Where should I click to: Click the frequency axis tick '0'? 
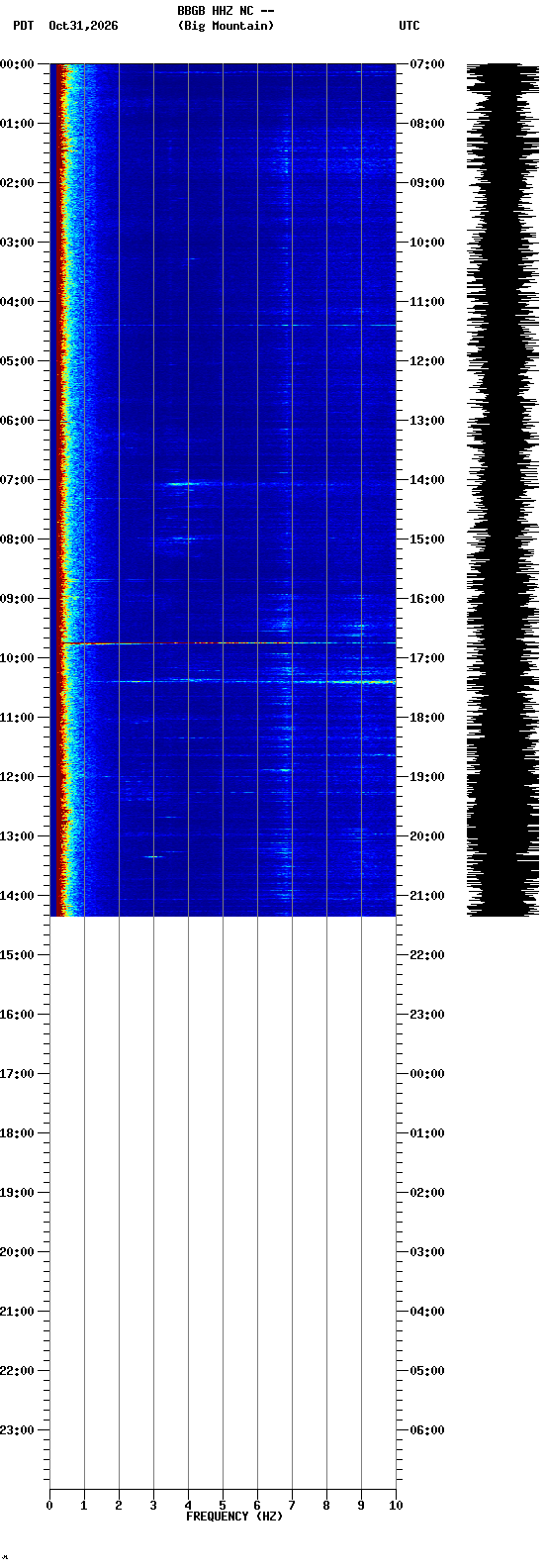49,1506
